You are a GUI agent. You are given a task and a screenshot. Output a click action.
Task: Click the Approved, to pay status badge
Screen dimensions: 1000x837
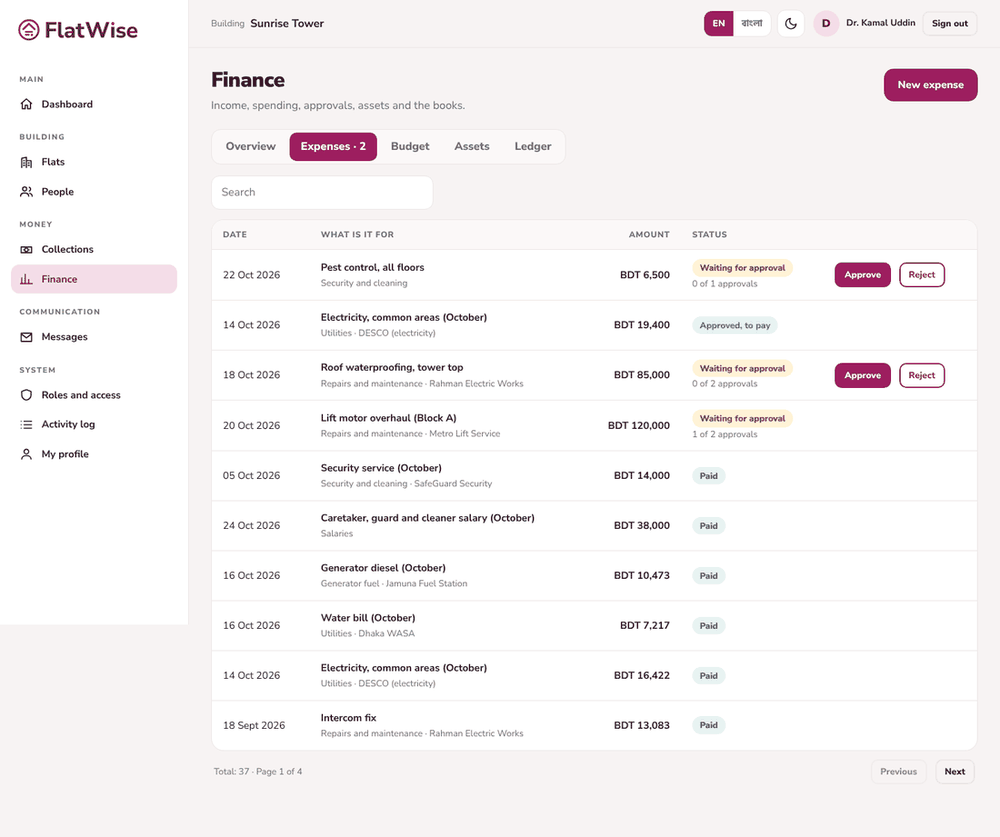click(x=735, y=325)
